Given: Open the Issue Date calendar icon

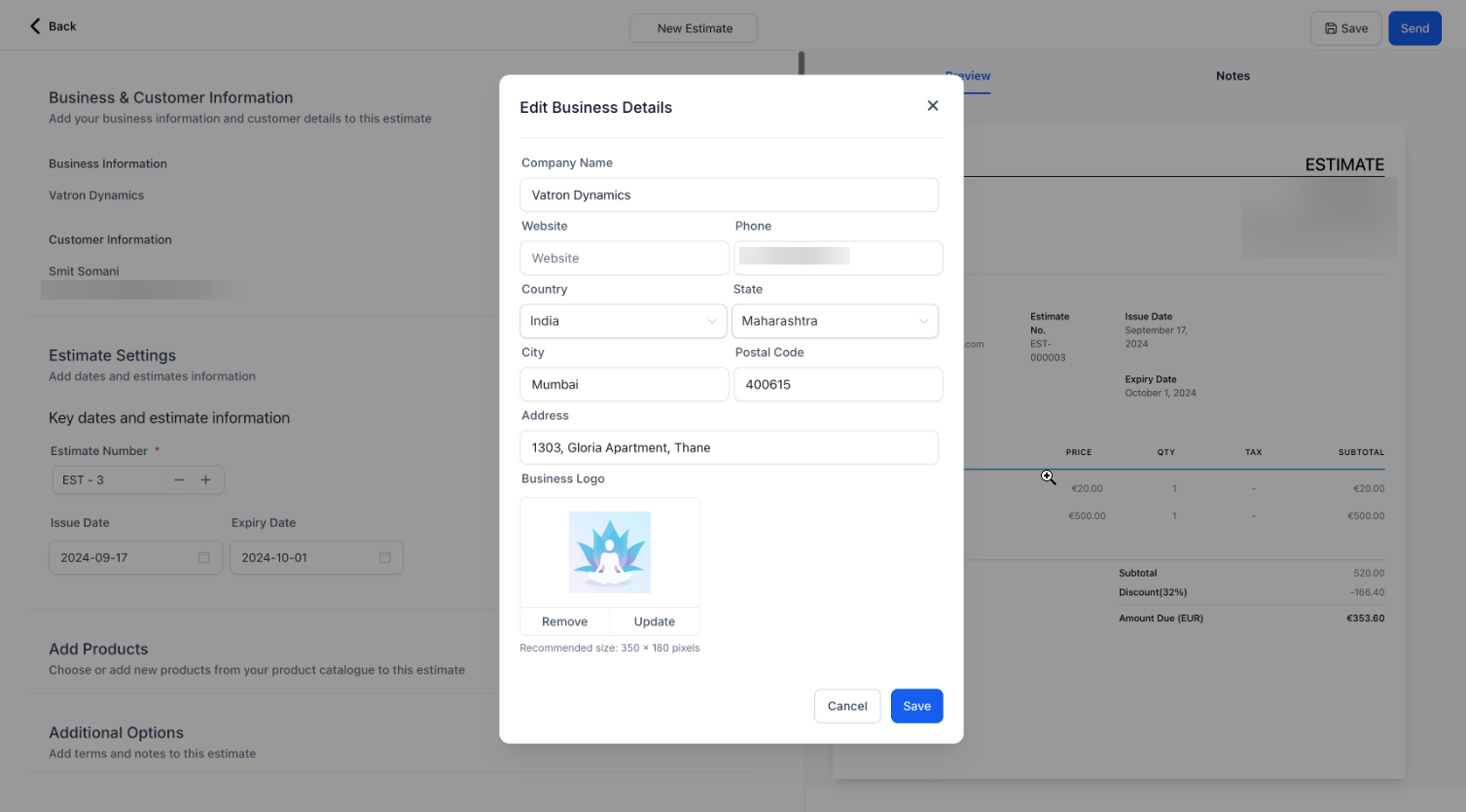Looking at the screenshot, I should point(204,558).
